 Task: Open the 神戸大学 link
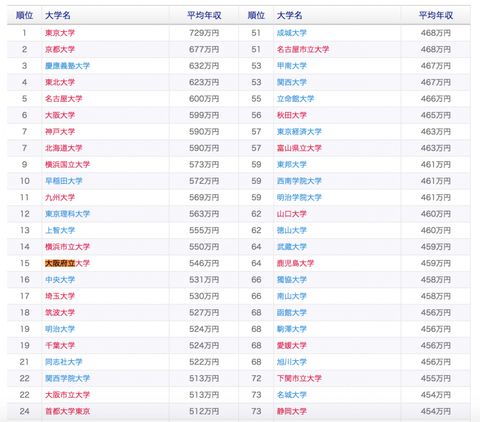60,132
